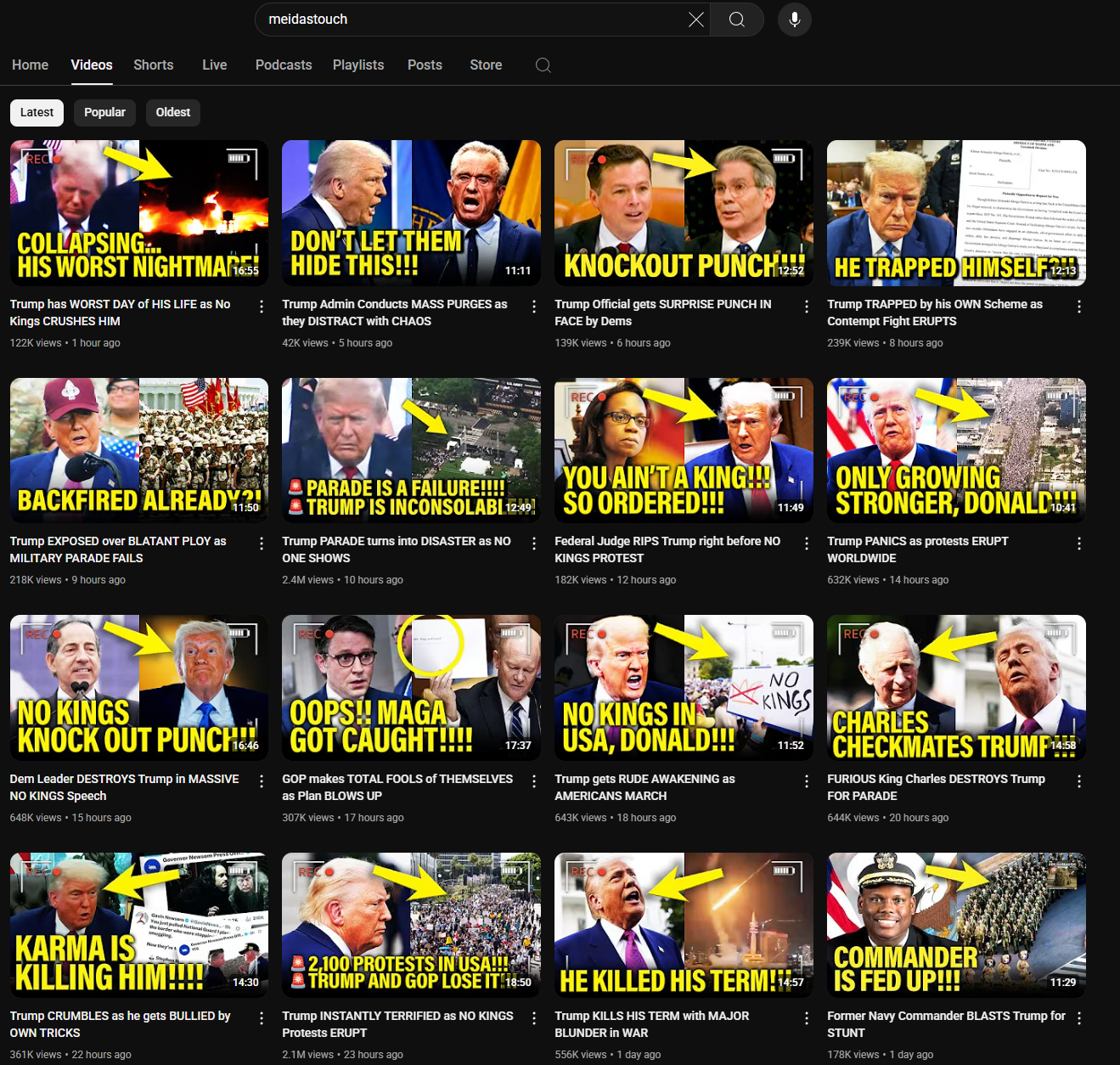Open title link 'Trump has WORST DAY of HIS LIFE'

tap(120, 313)
